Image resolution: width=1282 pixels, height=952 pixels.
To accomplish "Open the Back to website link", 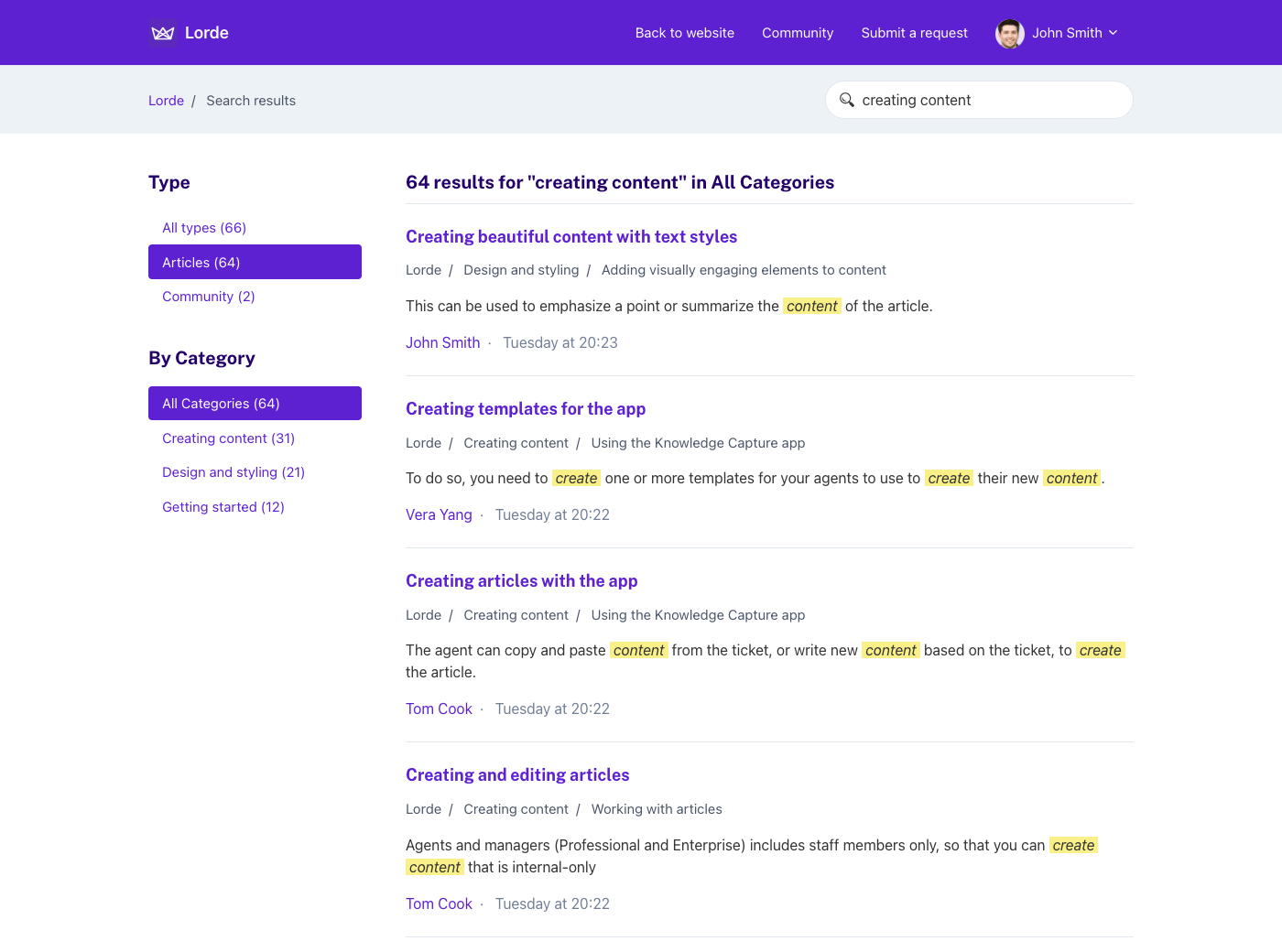I will click(x=685, y=33).
